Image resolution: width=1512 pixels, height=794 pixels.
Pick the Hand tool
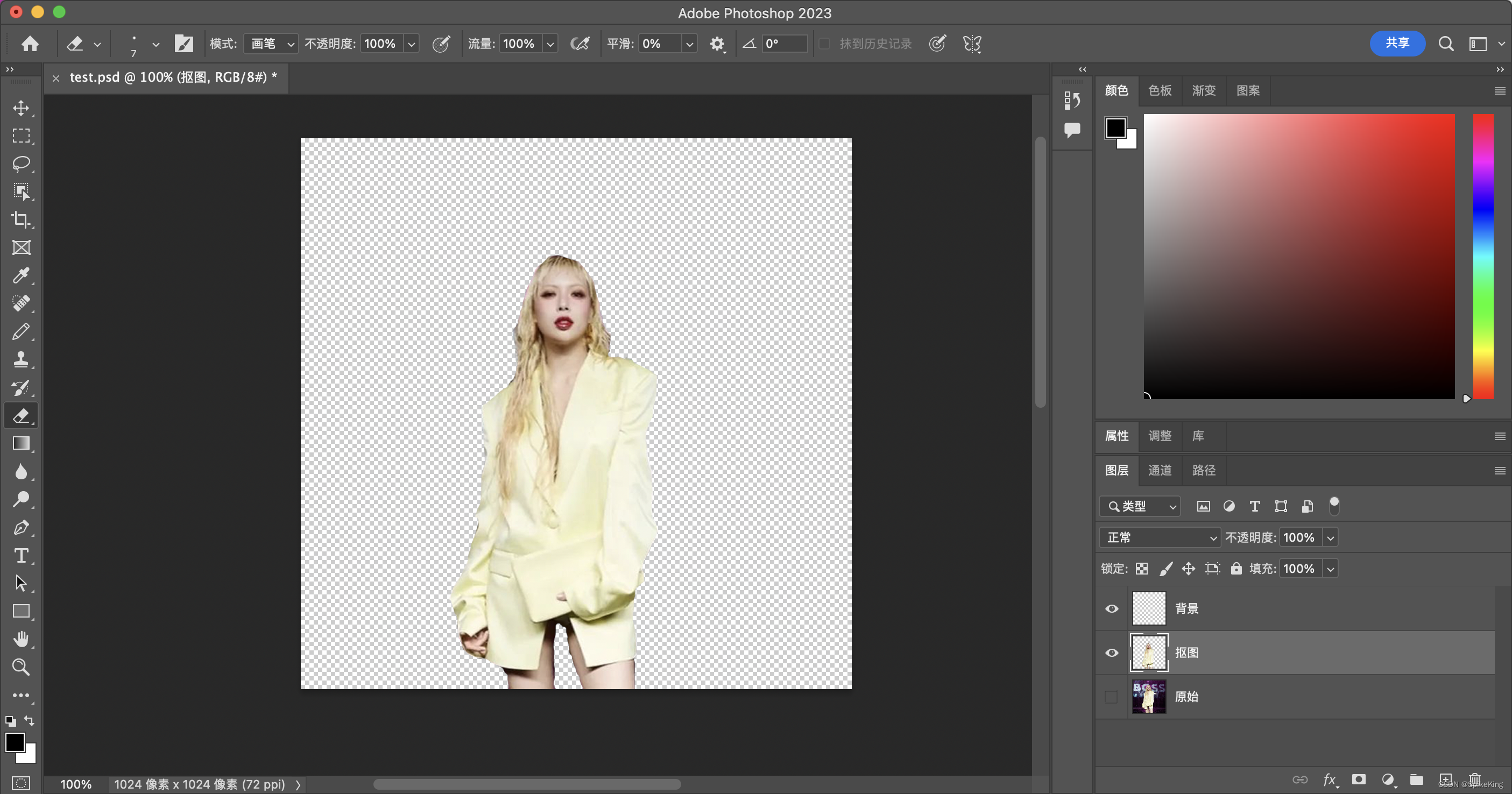21,639
